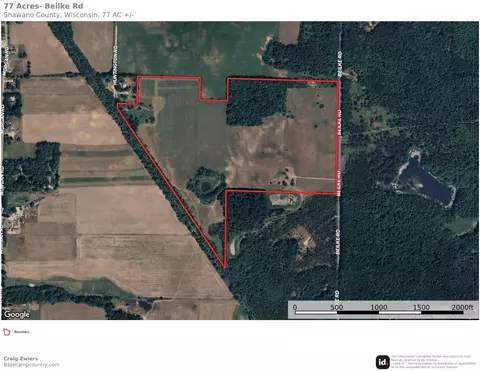The height and width of the screenshot is (371, 480).
Task: Click the 'id.' logo badge
Action: 383,362
